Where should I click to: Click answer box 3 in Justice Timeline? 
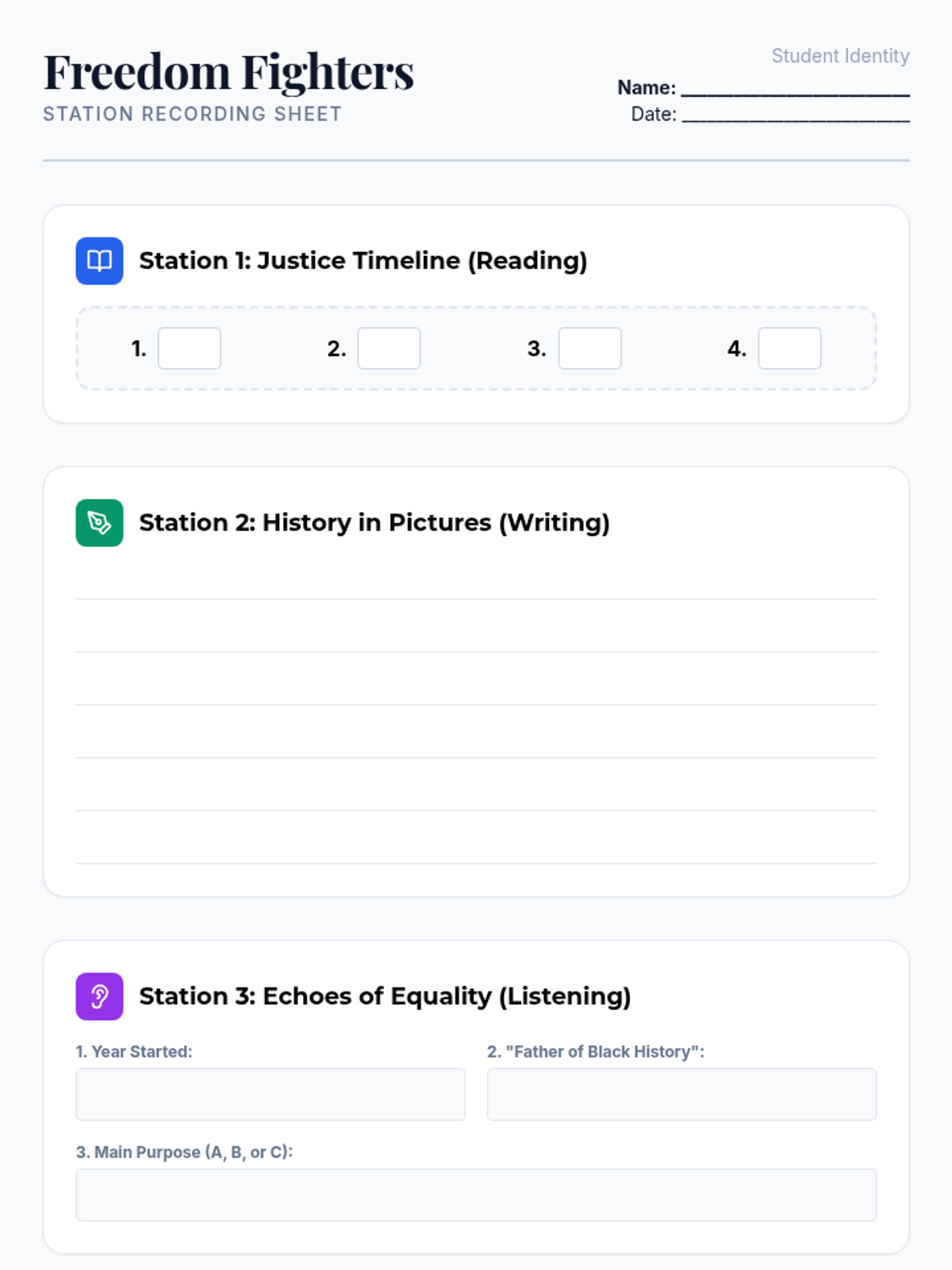(589, 348)
